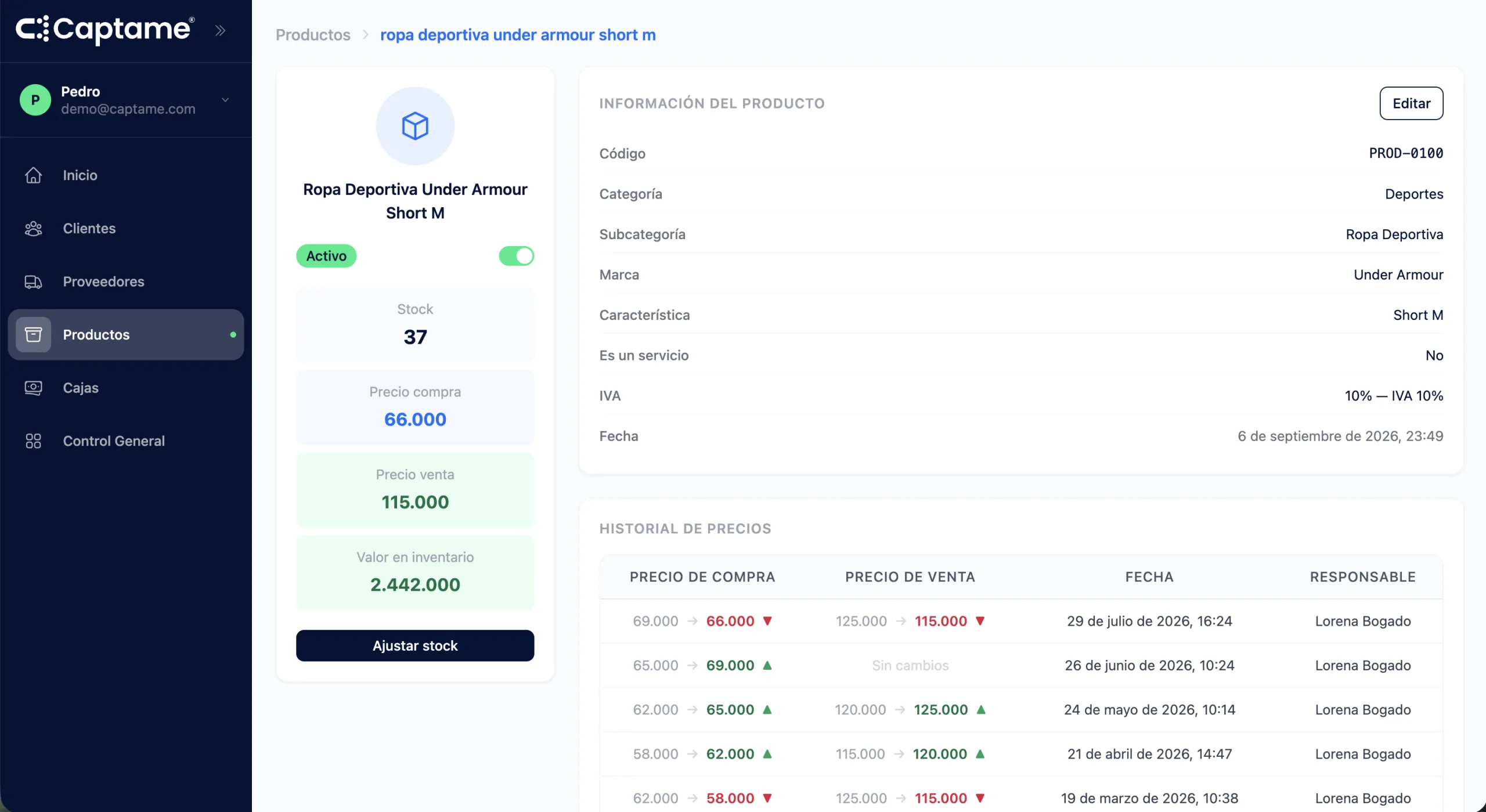Click the Cajas cash register icon
Screen dimensions: 1486x812
[33, 388]
